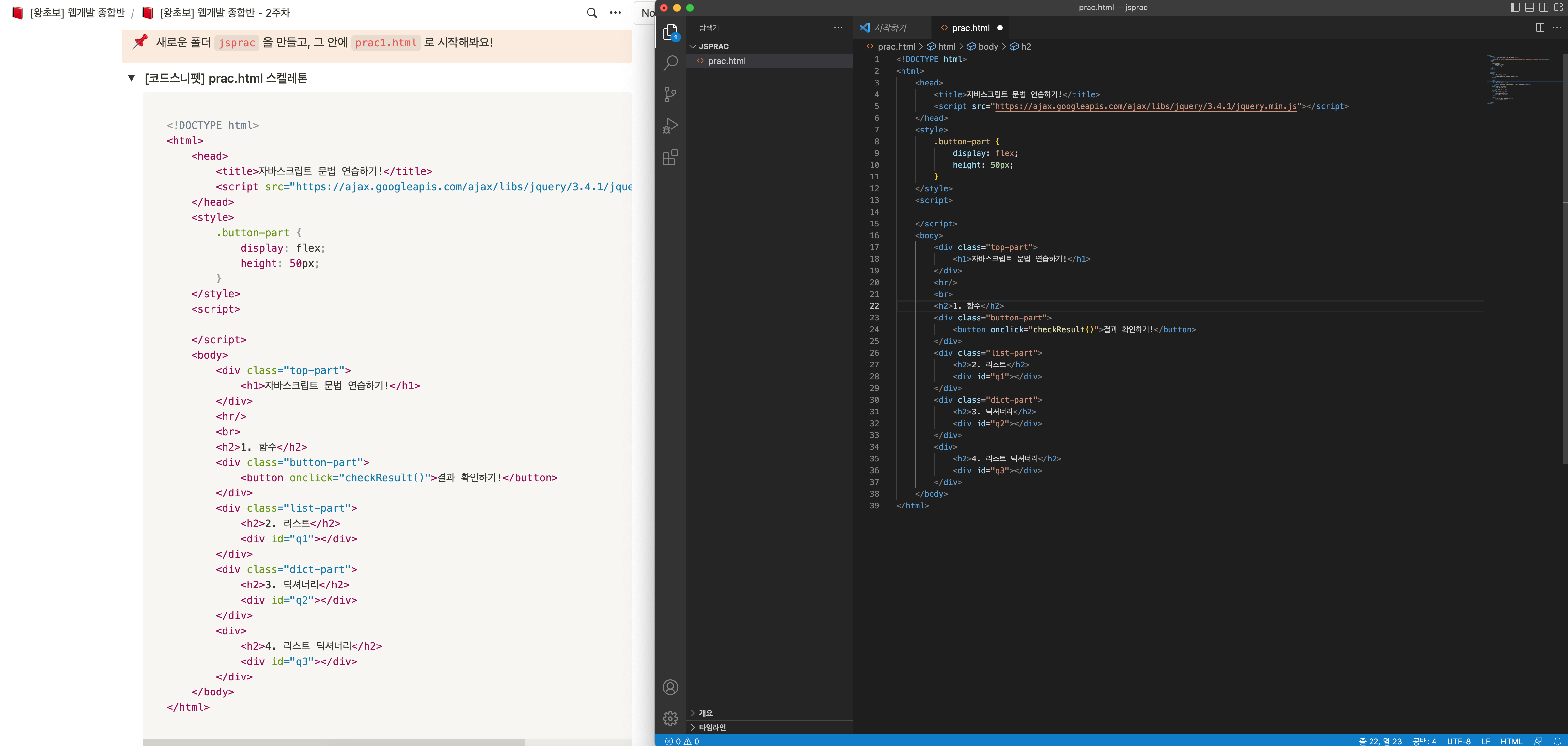The image size is (1568, 746).
Task: Click the display: flex line in the editor
Action: pos(985,153)
